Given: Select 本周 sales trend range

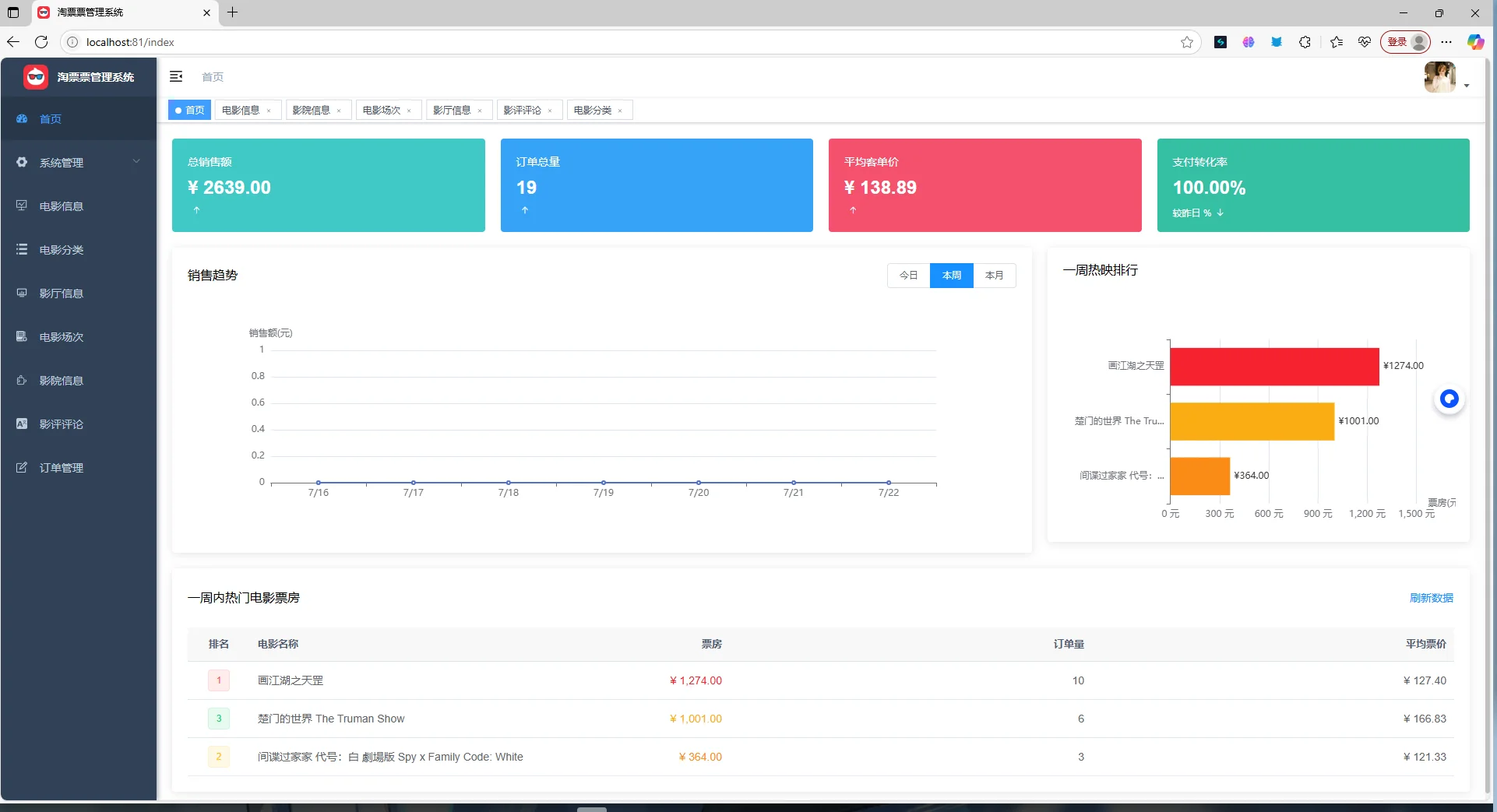Looking at the screenshot, I should 952,276.
